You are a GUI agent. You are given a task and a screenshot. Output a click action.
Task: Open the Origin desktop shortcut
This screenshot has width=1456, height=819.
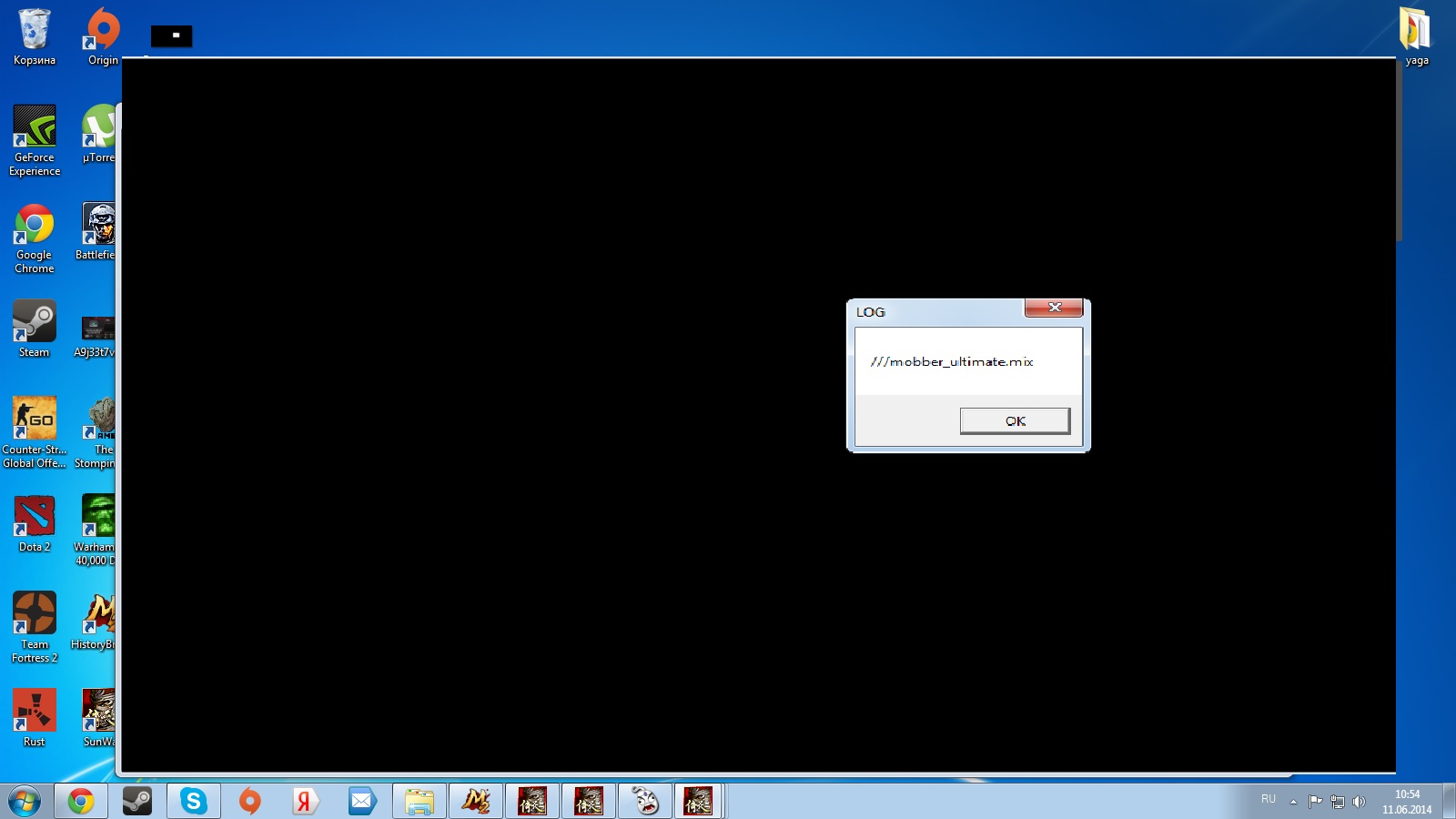tap(102, 37)
